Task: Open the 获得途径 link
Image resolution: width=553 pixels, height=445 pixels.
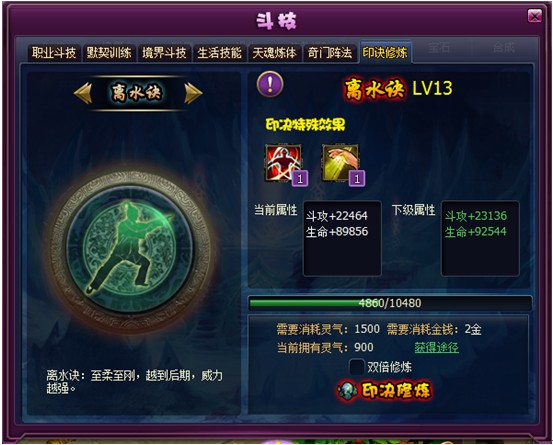Action: (x=436, y=348)
